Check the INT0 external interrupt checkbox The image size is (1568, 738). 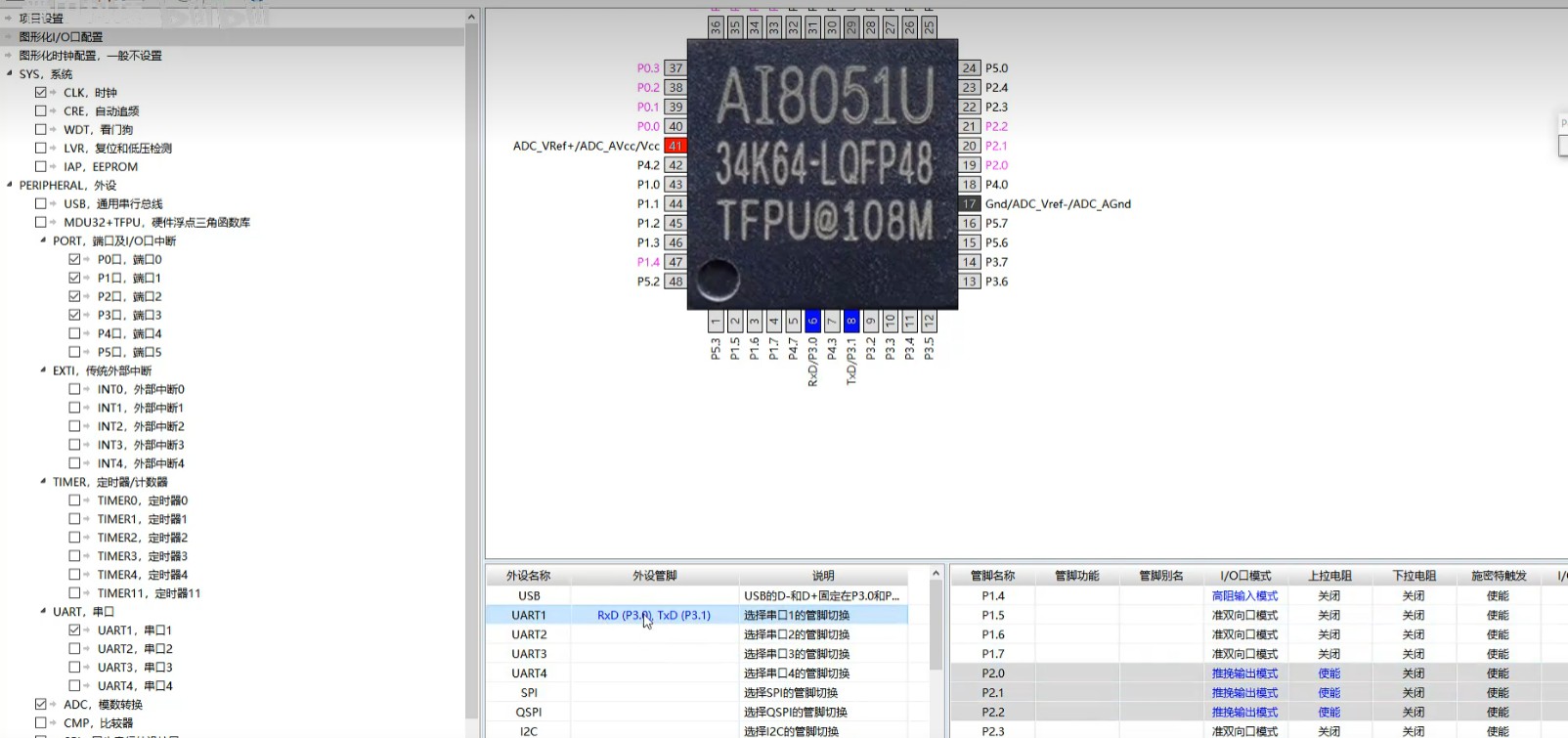tap(74, 389)
